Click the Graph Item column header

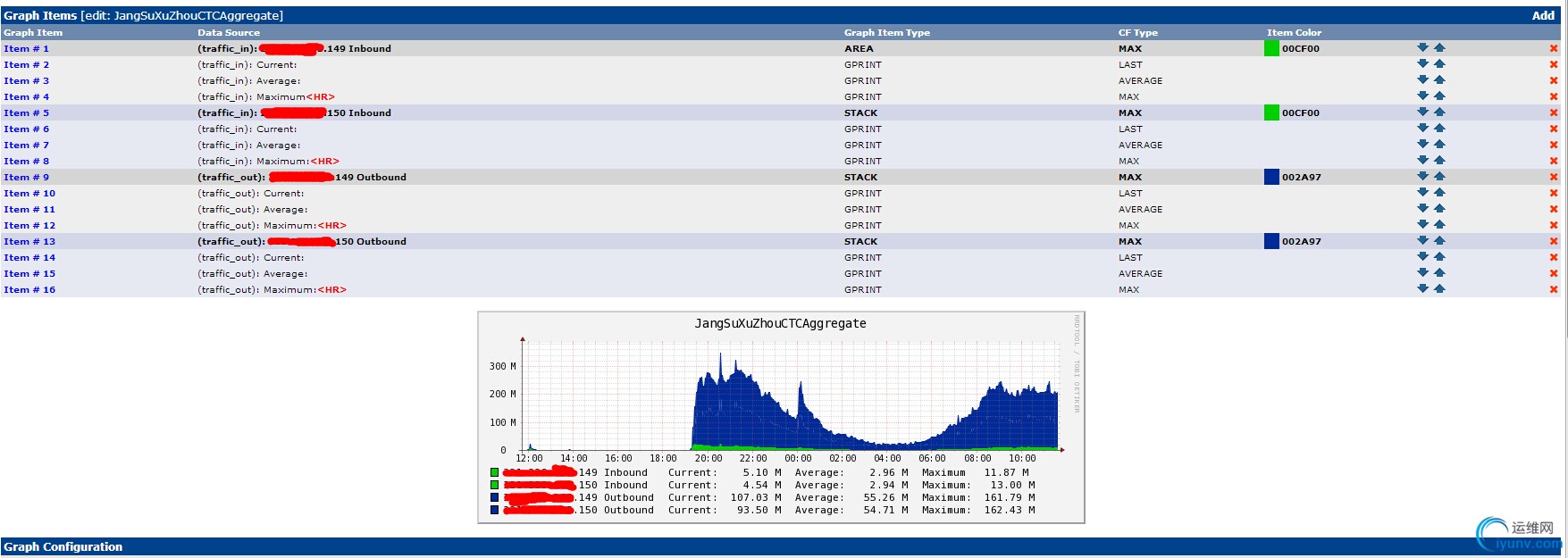tap(33, 33)
